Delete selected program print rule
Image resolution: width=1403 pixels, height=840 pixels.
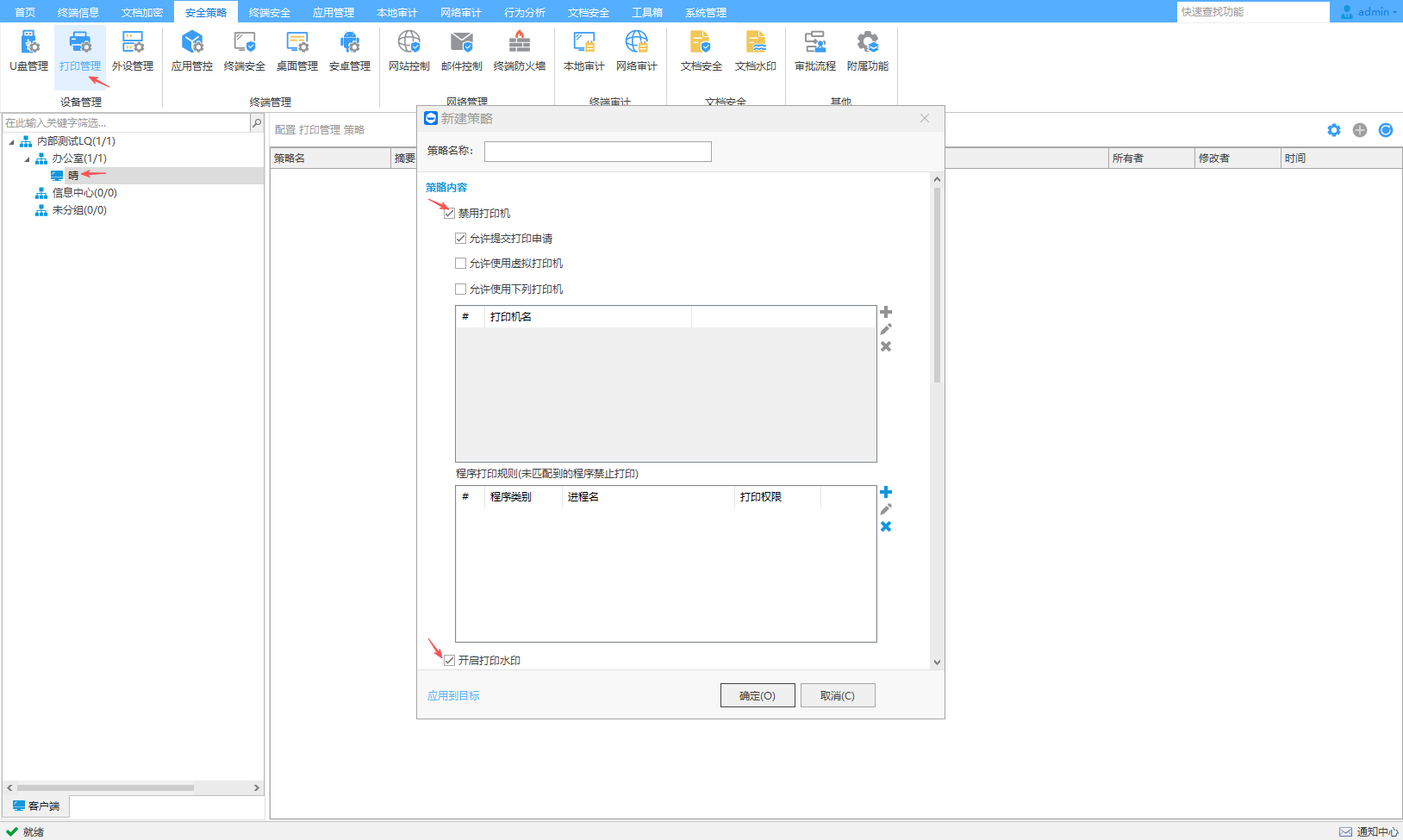pyautogui.click(x=886, y=526)
